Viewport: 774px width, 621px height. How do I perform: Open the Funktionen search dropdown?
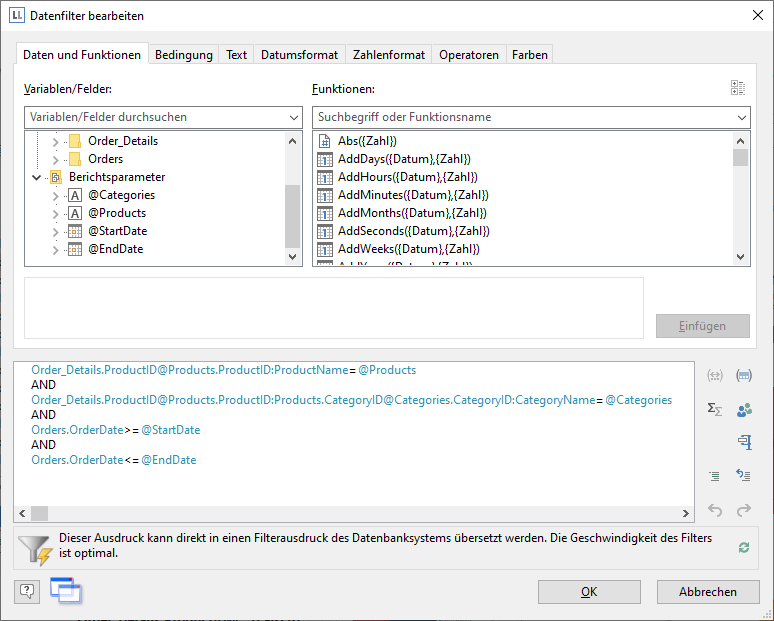(741, 117)
